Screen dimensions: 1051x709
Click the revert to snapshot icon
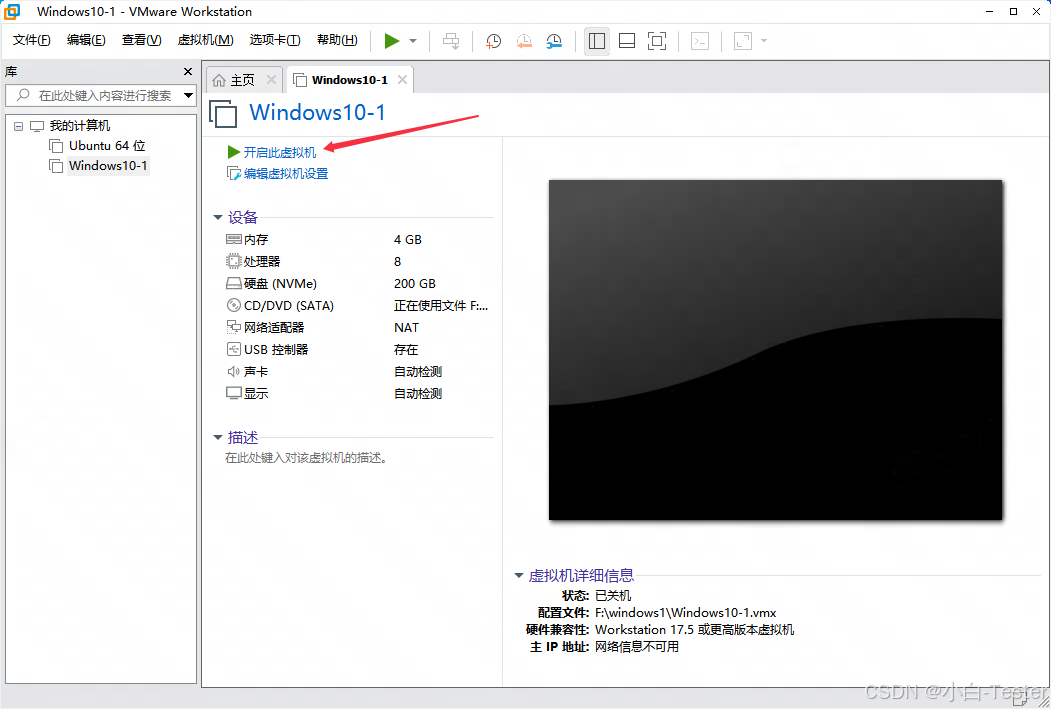tap(523, 41)
